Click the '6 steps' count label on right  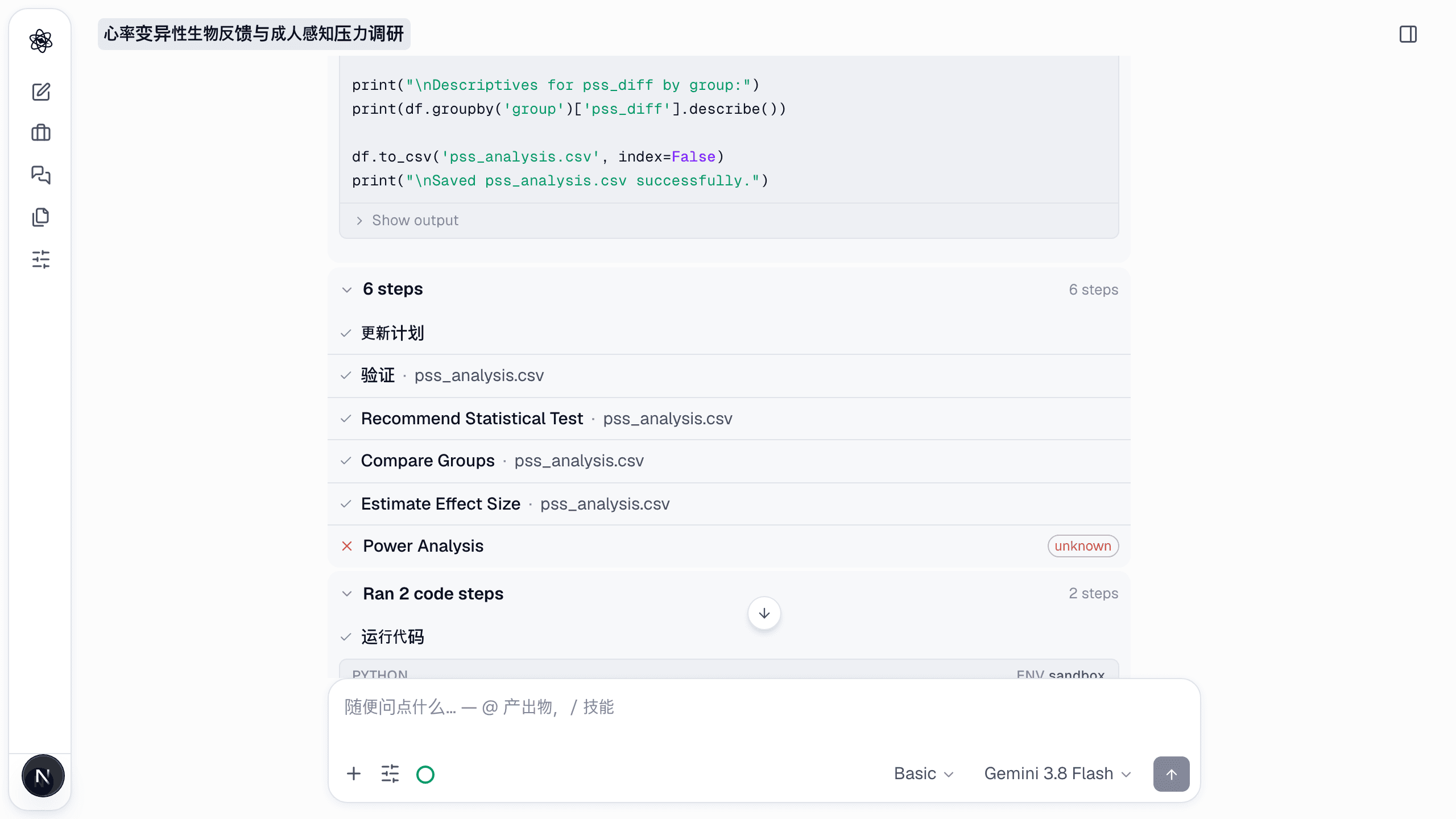pos(1093,289)
